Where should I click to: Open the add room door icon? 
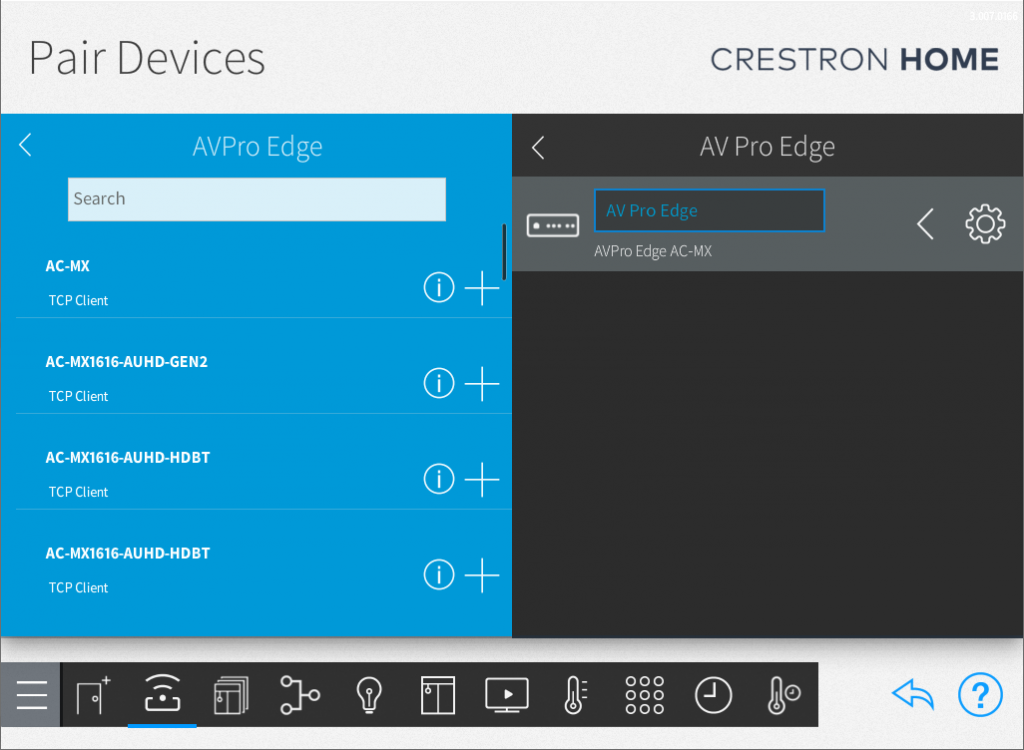pyautogui.click(x=93, y=694)
